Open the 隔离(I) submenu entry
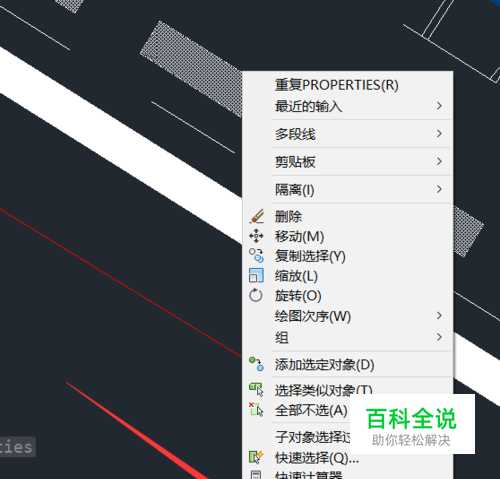Image resolution: width=500 pixels, height=479 pixels. pos(348,190)
